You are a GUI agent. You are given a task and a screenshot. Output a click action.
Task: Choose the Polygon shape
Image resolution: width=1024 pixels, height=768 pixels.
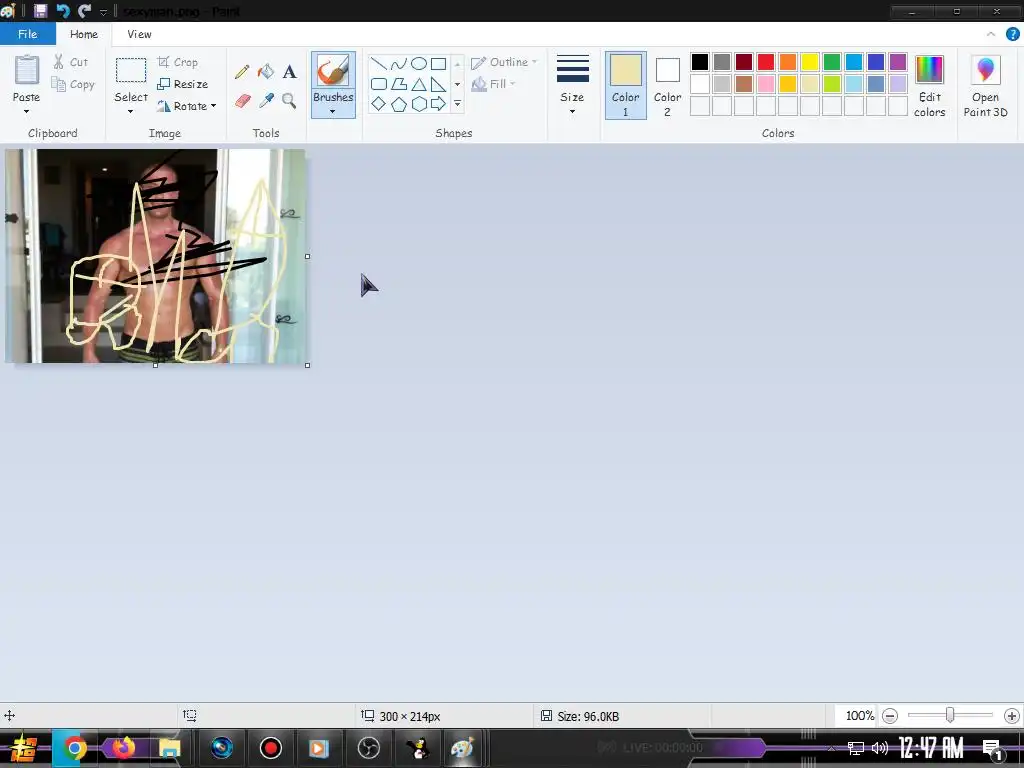398,84
